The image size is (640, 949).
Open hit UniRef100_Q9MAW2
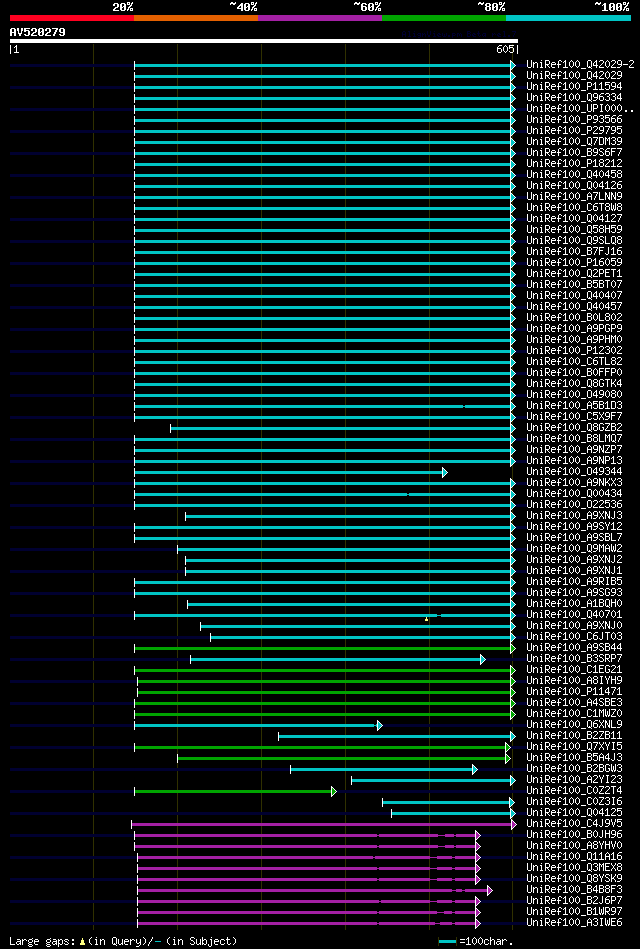574,549
